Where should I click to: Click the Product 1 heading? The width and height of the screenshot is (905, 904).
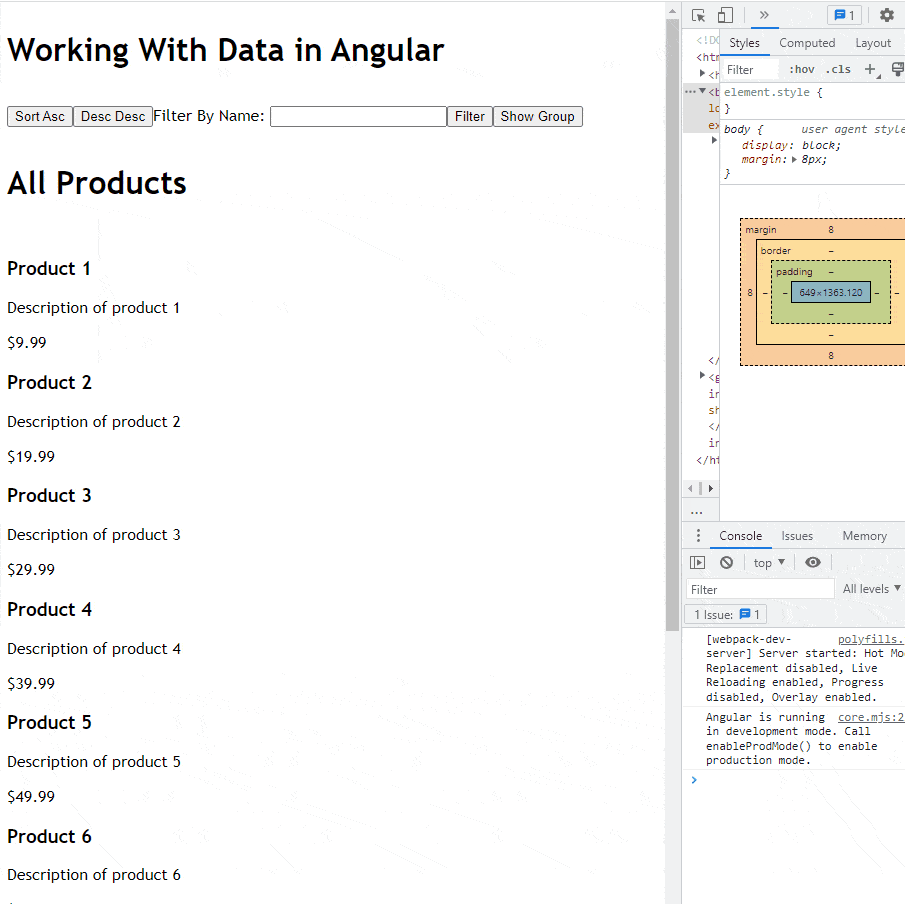pyautogui.click(x=48, y=268)
